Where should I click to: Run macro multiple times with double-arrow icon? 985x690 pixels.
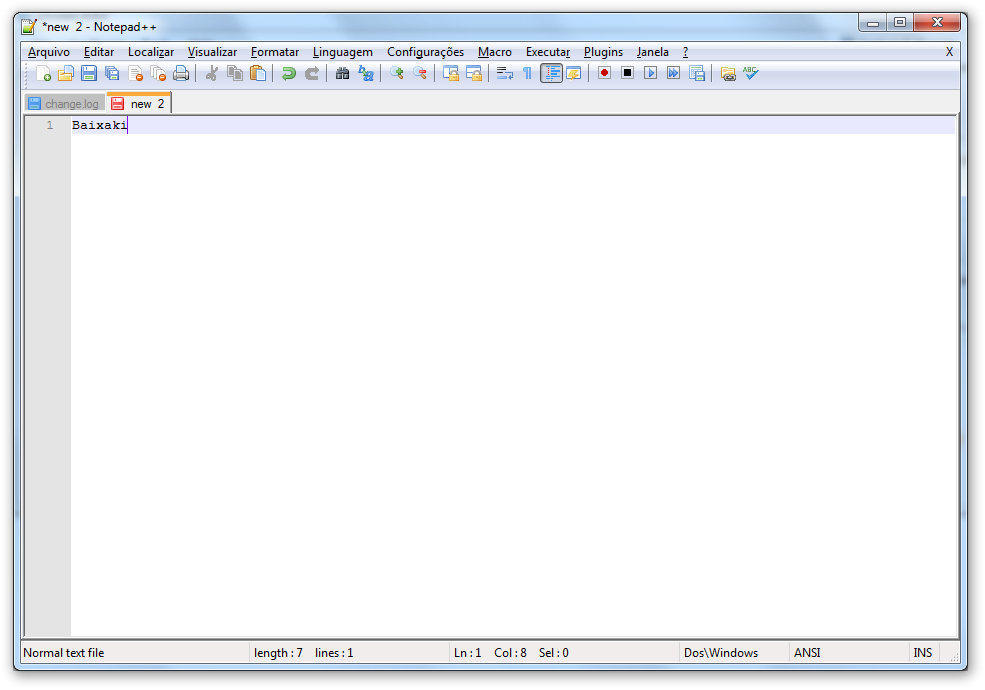pyautogui.click(x=673, y=74)
